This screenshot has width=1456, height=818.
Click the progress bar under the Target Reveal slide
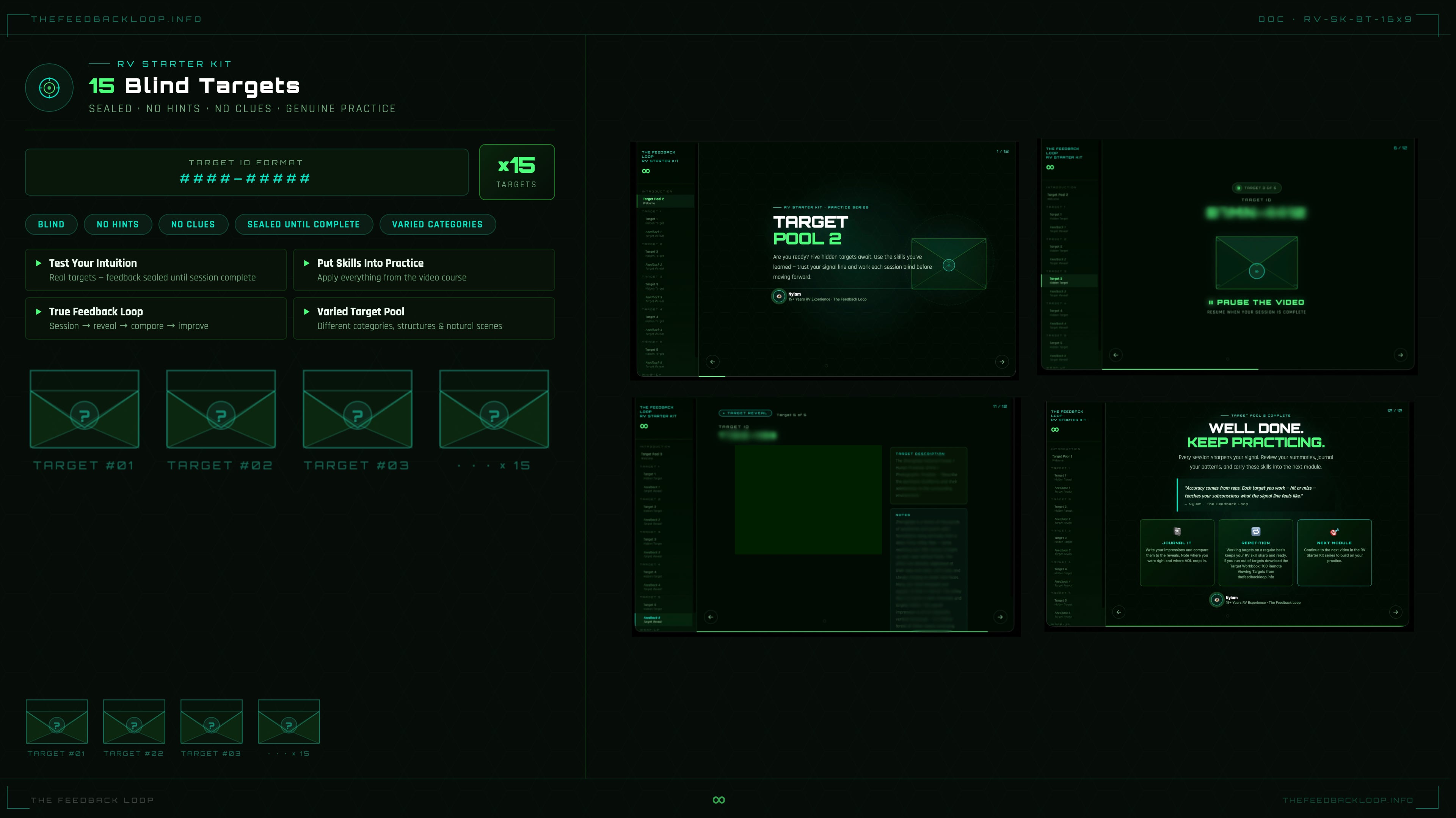click(x=855, y=631)
